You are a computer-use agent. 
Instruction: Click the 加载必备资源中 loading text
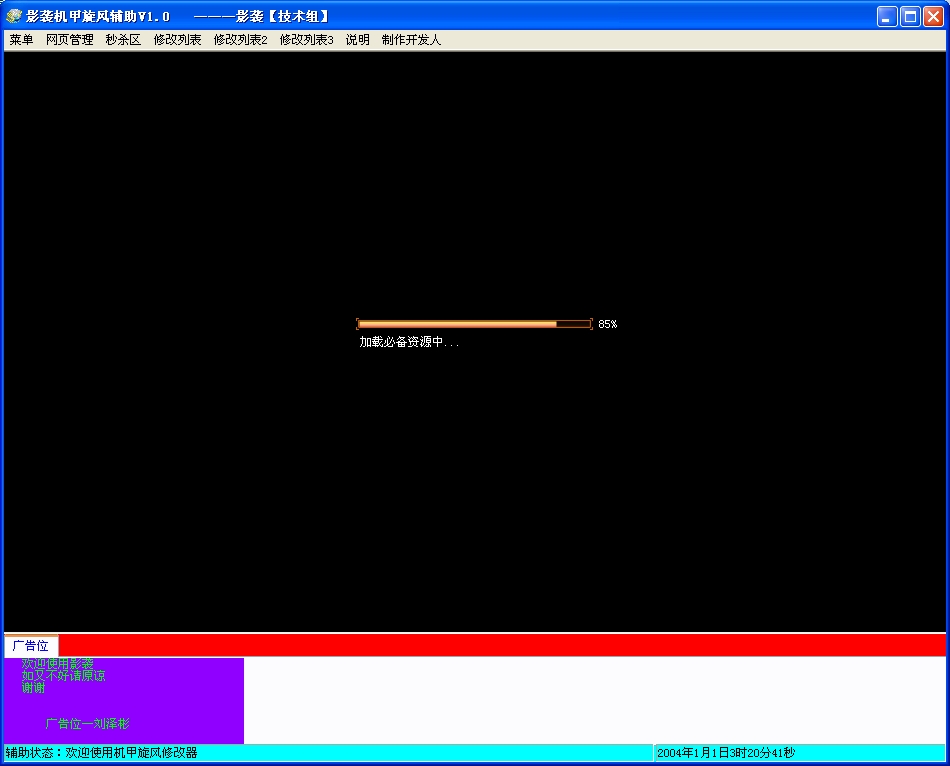[x=409, y=342]
